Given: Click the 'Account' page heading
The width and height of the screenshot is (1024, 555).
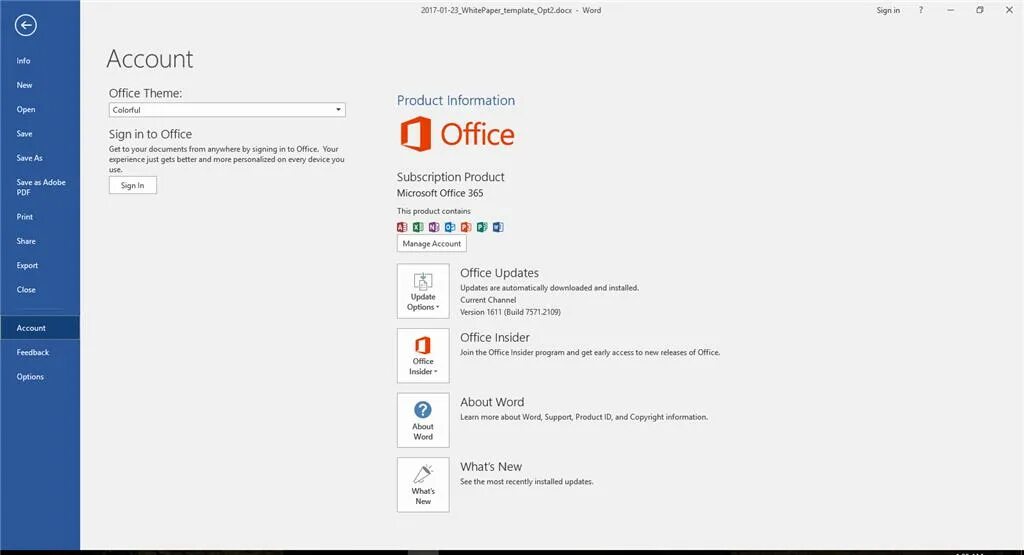Looking at the screenshot, I should 150,59.
